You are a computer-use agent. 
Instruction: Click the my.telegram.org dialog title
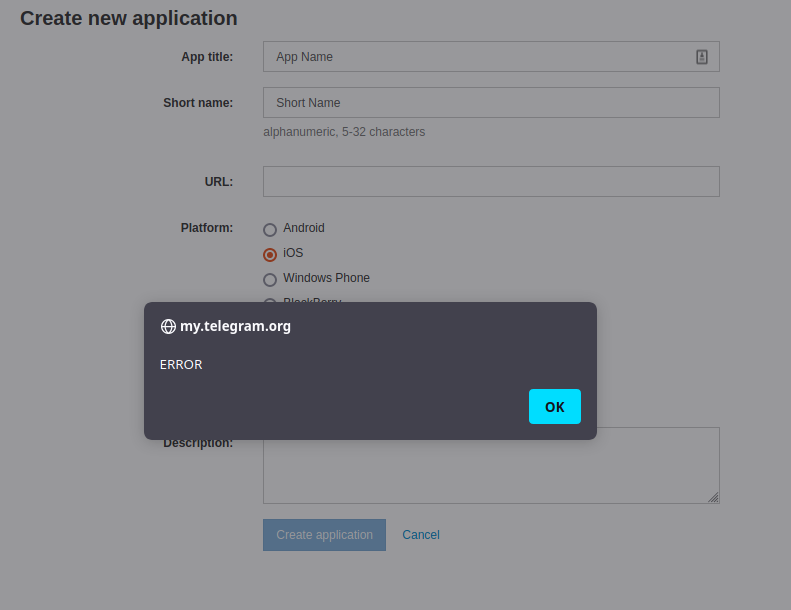[235, 326]
